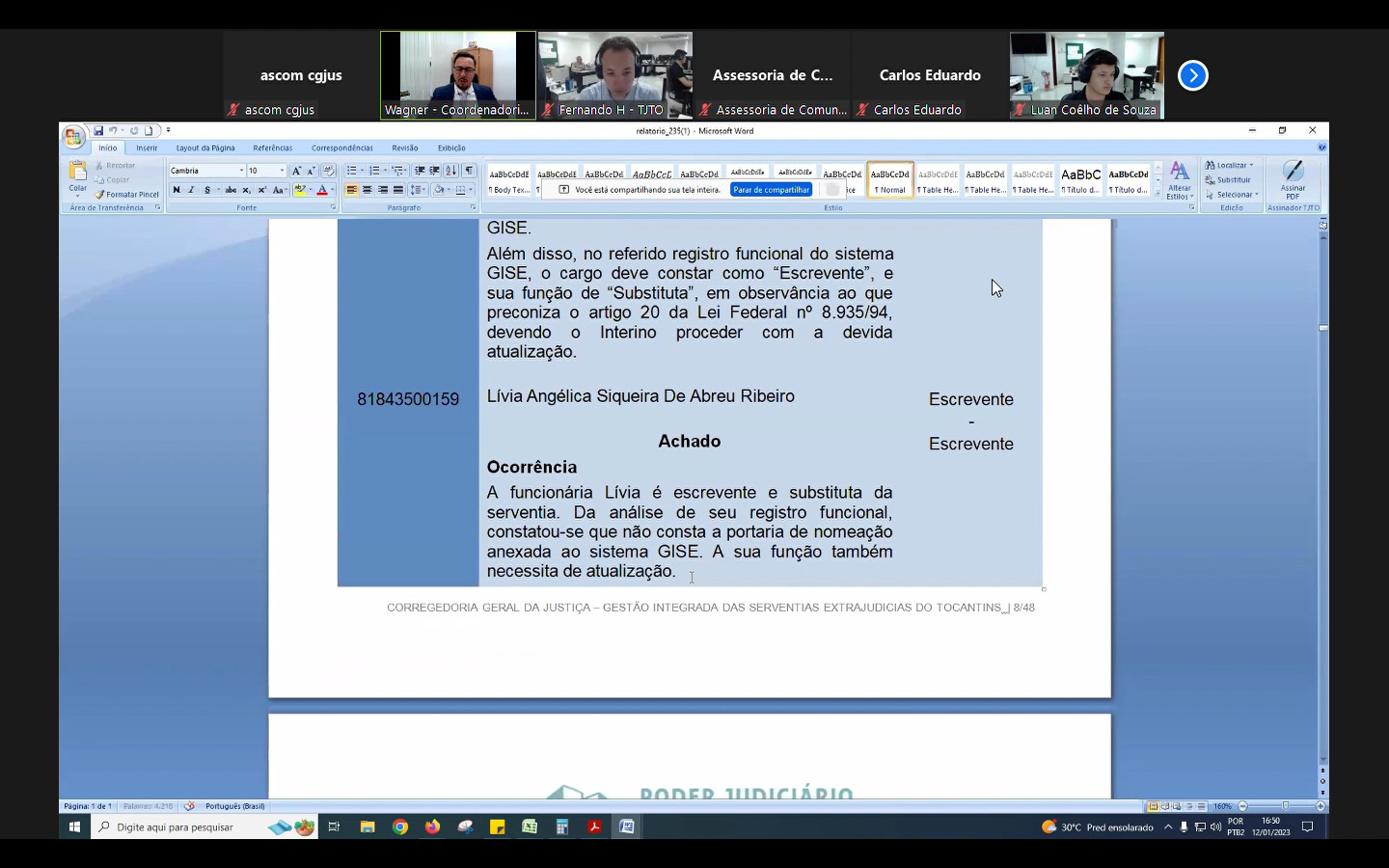Click Substituir in the Edição group
This screenshot has width=1389, height=868.
(1233, 180)
